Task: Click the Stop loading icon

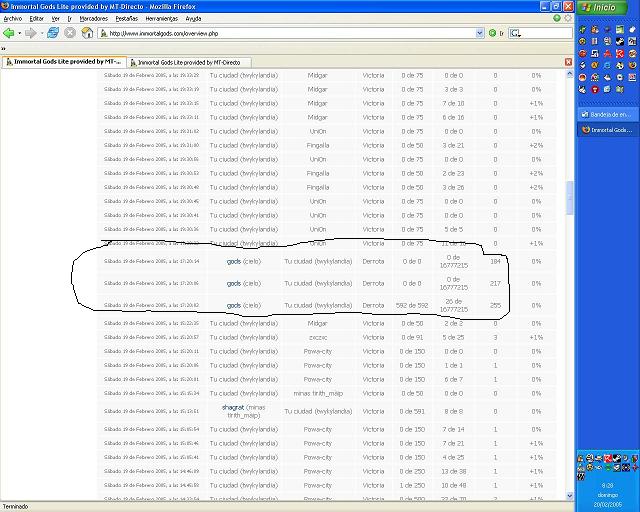Action: click(70, 33)
